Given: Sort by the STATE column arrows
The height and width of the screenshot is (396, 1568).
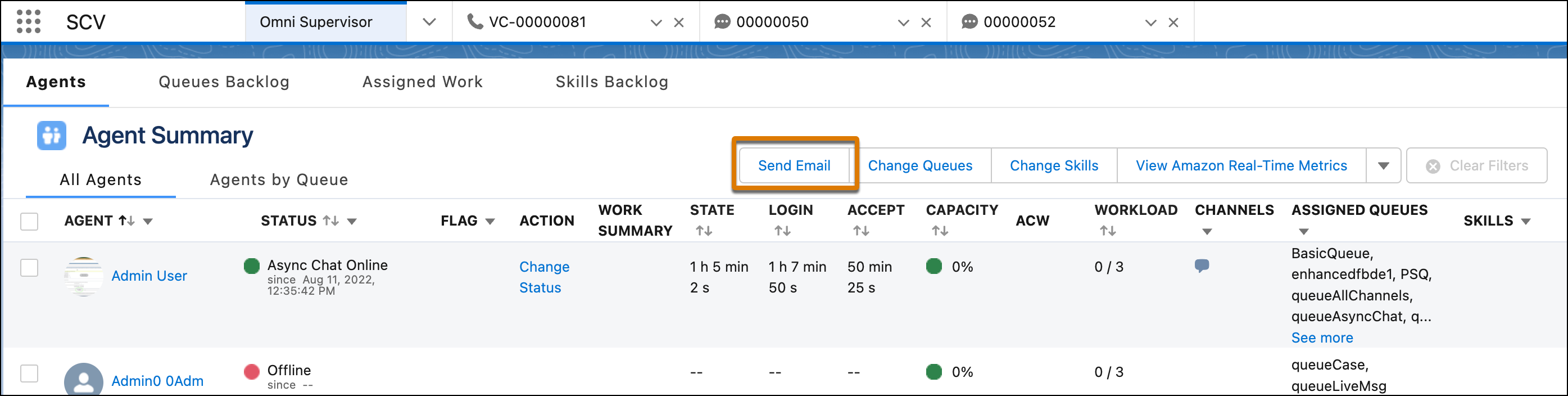Looking at the screenshot, I should click(704, 231).
